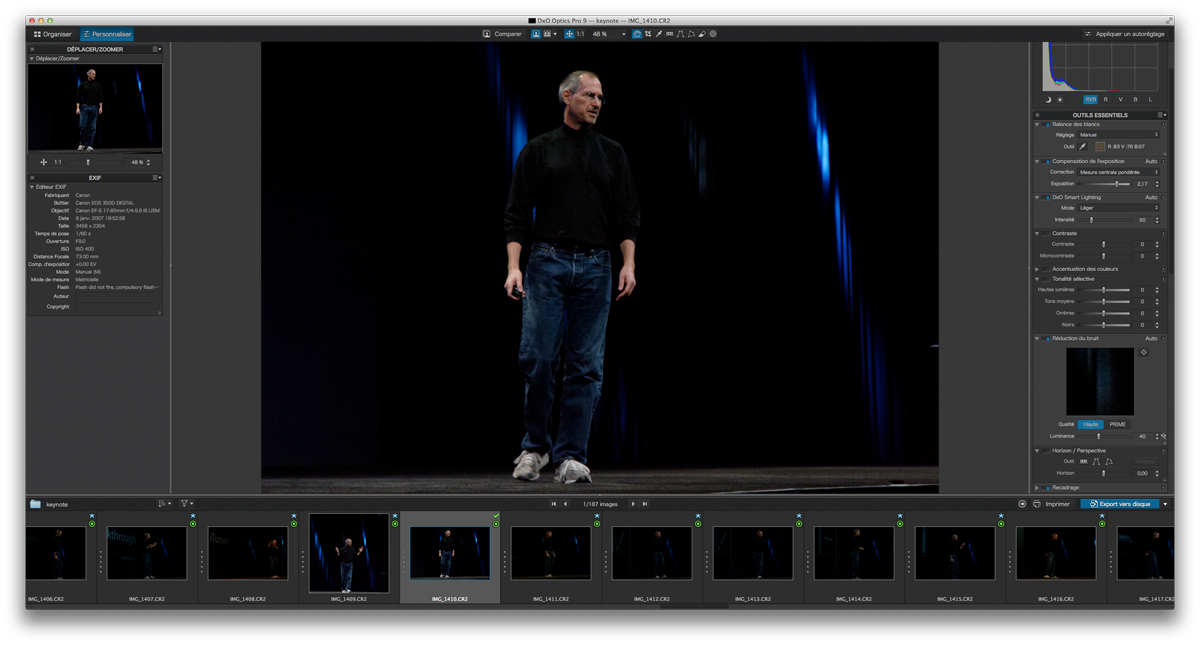This screenshot has width=1200, height=645.
Task: Enable PRIME noise reduction quality
Action: pyautogui.click(x=1117, y=424)
